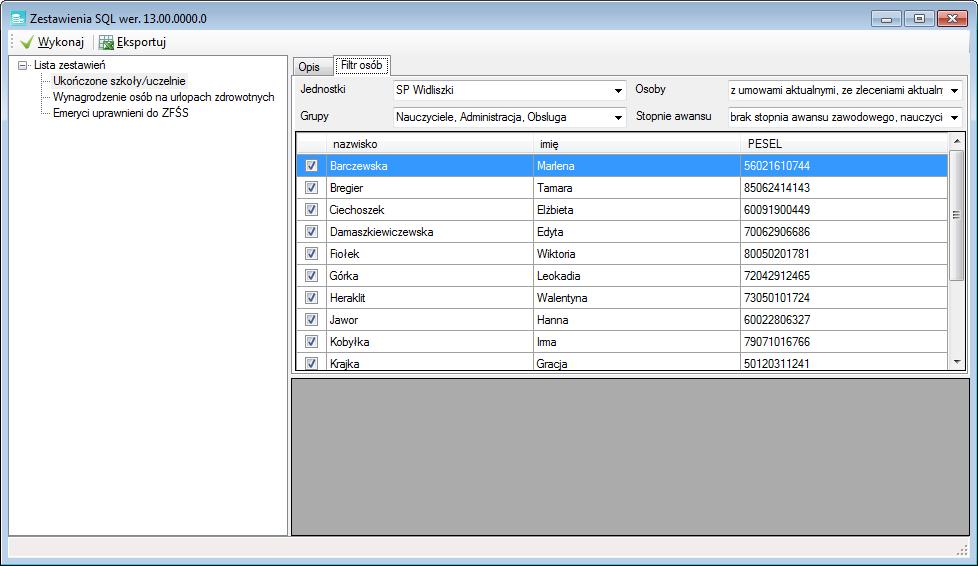Click the Edyta first-name cell
The height and width of the screenshot is (566, 978).
637,232
